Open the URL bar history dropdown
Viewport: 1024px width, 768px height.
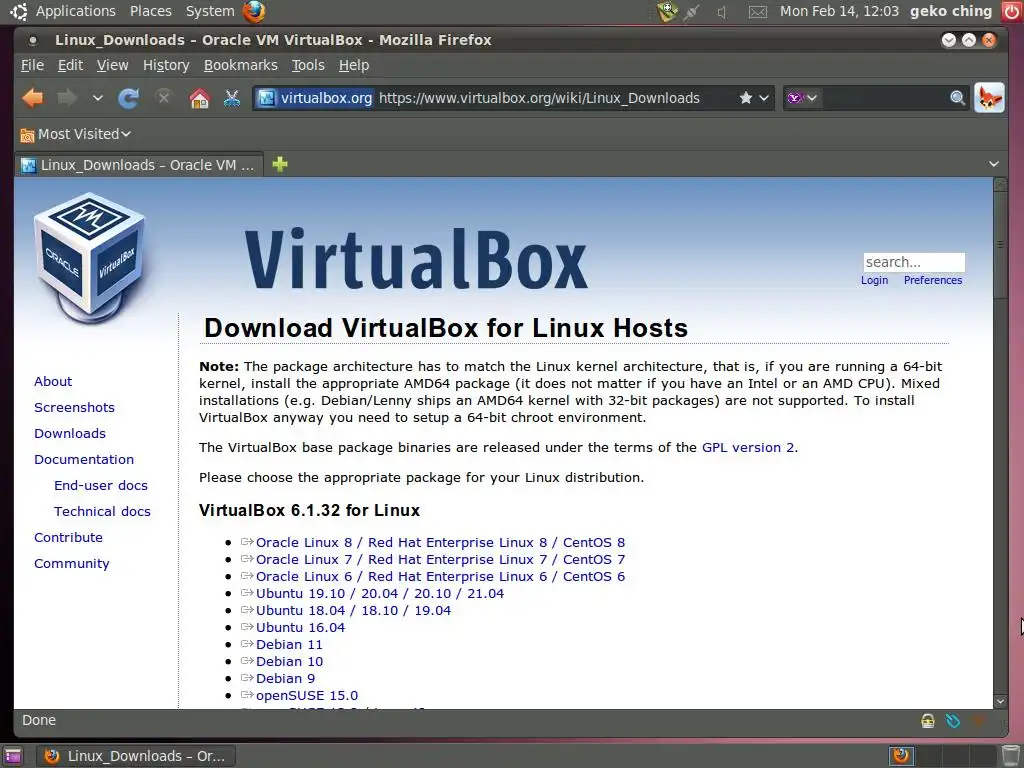pyautogui.click(x=764, y=98)
